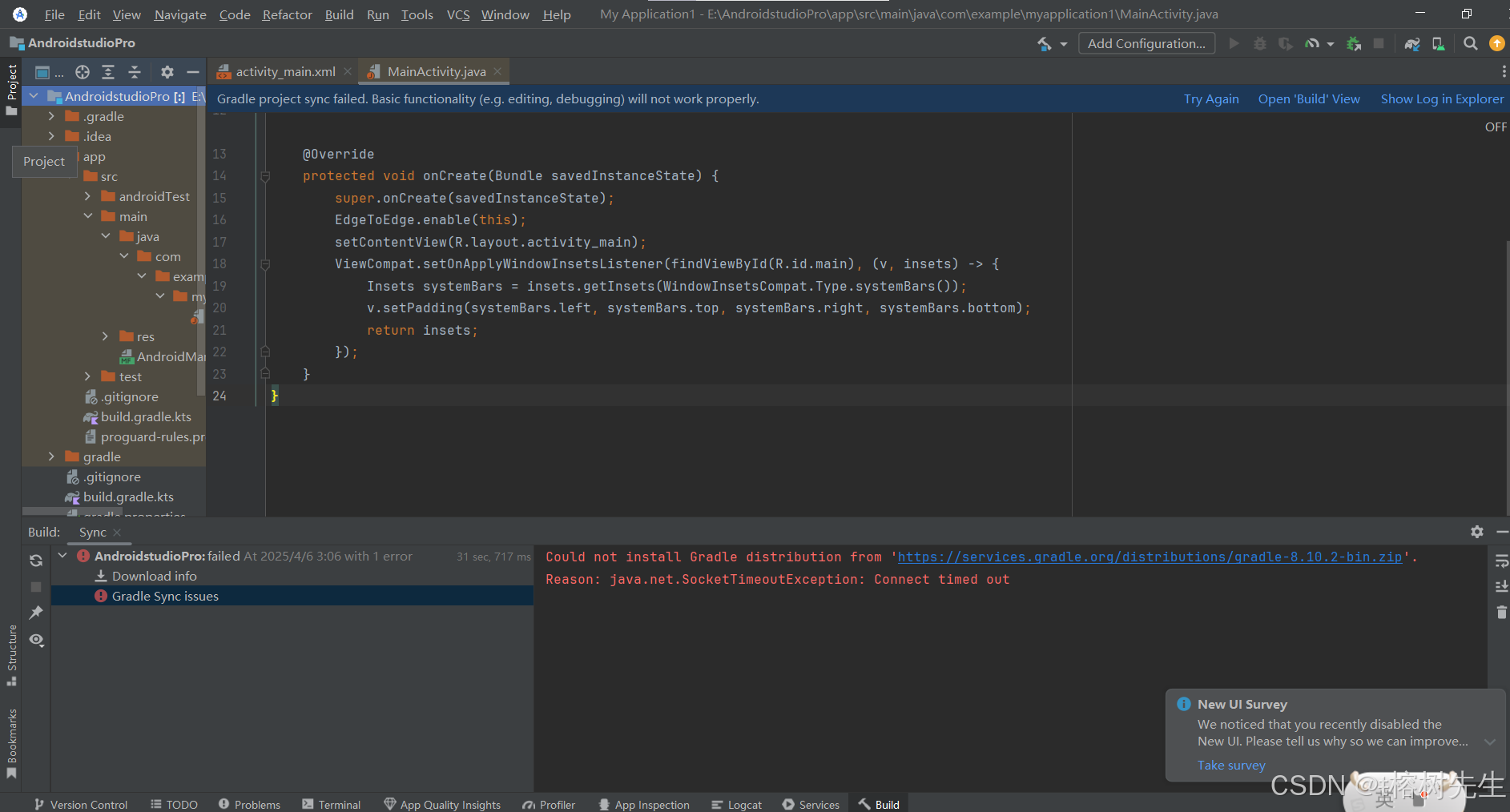The image size is (1510, 812).
Task: Open the VCS menu
Action: coord(458,14)
